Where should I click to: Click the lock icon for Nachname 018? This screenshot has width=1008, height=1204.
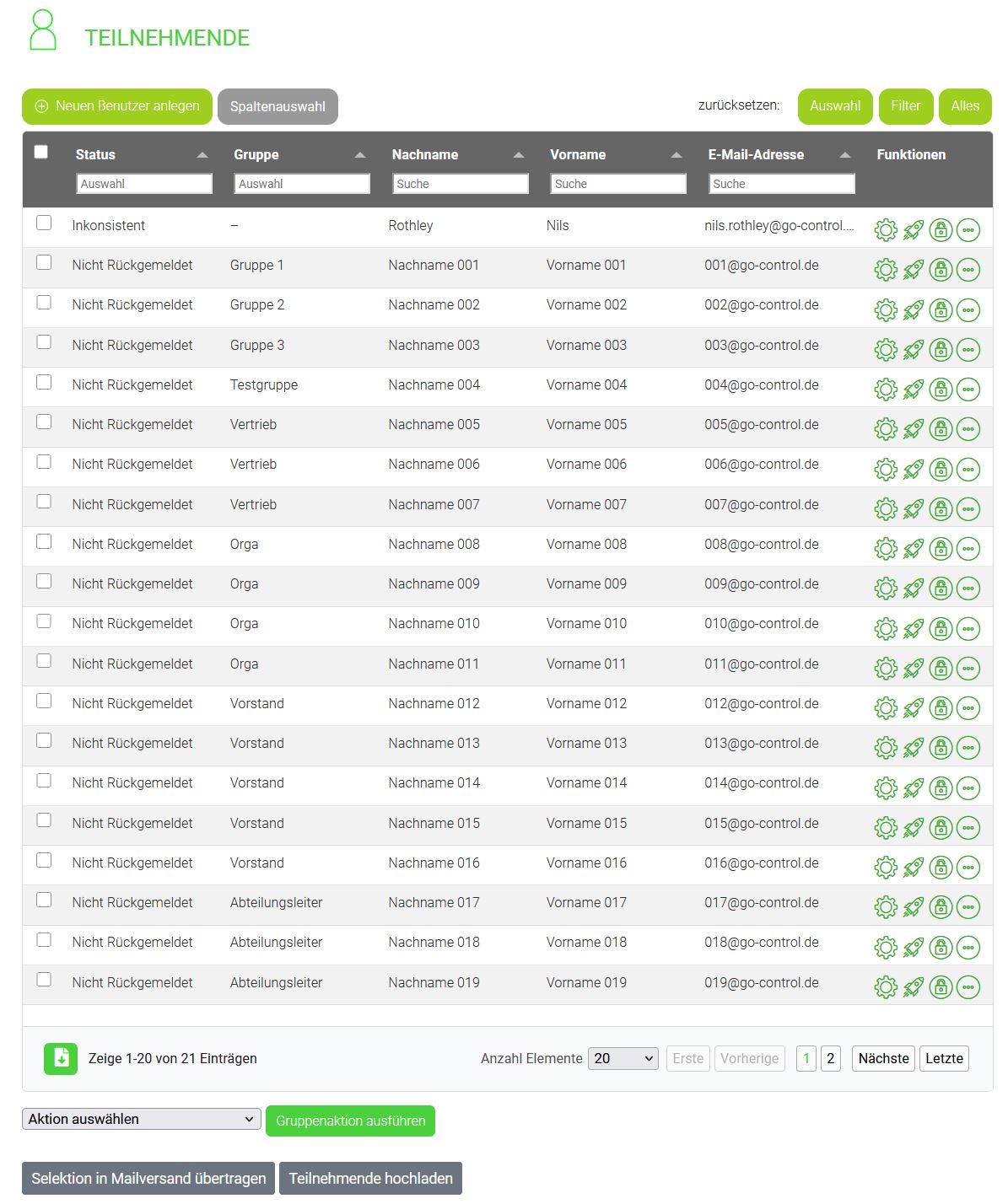click(941, 948)
